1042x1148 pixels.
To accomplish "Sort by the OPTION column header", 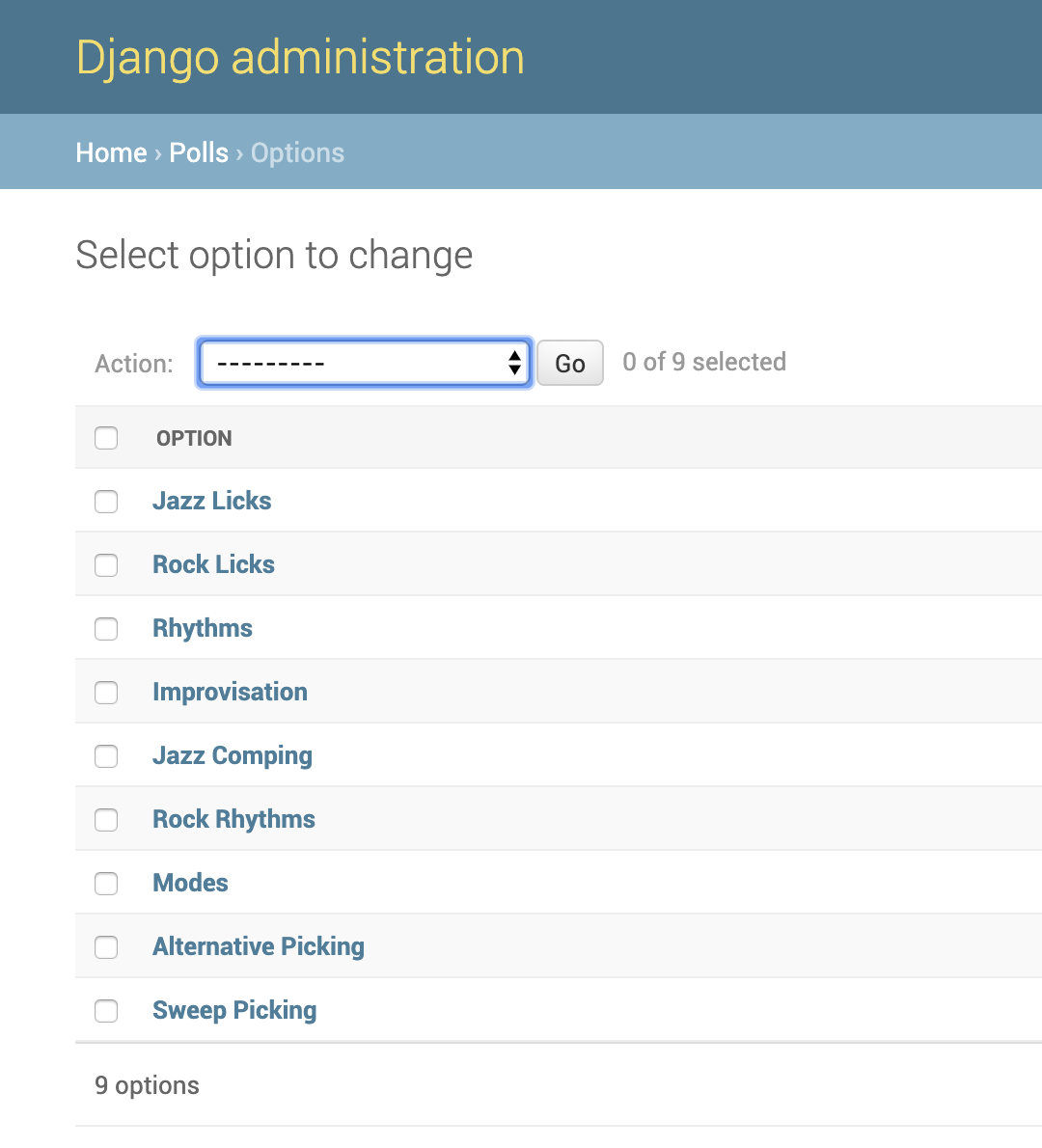I will (x=194, y=438).
